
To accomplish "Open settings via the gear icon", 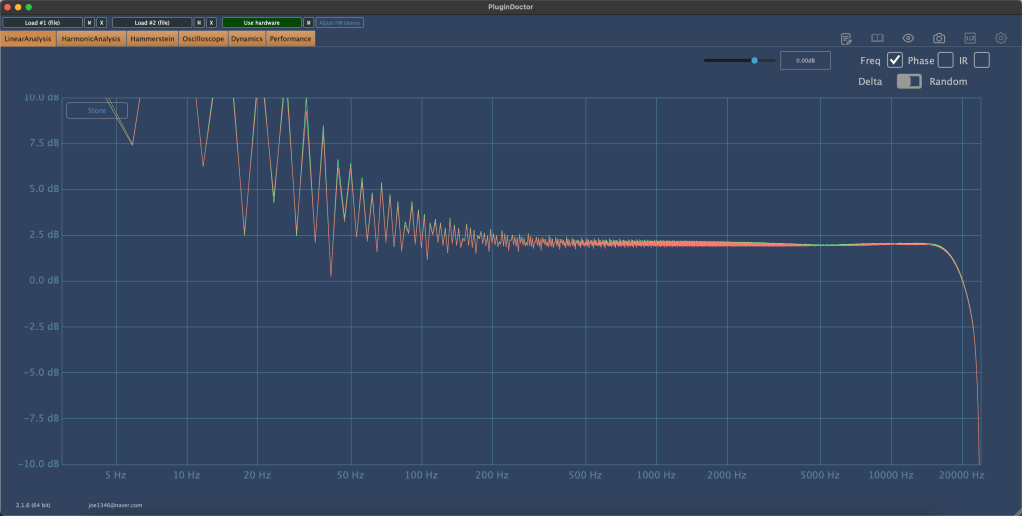I will 1000,39.
